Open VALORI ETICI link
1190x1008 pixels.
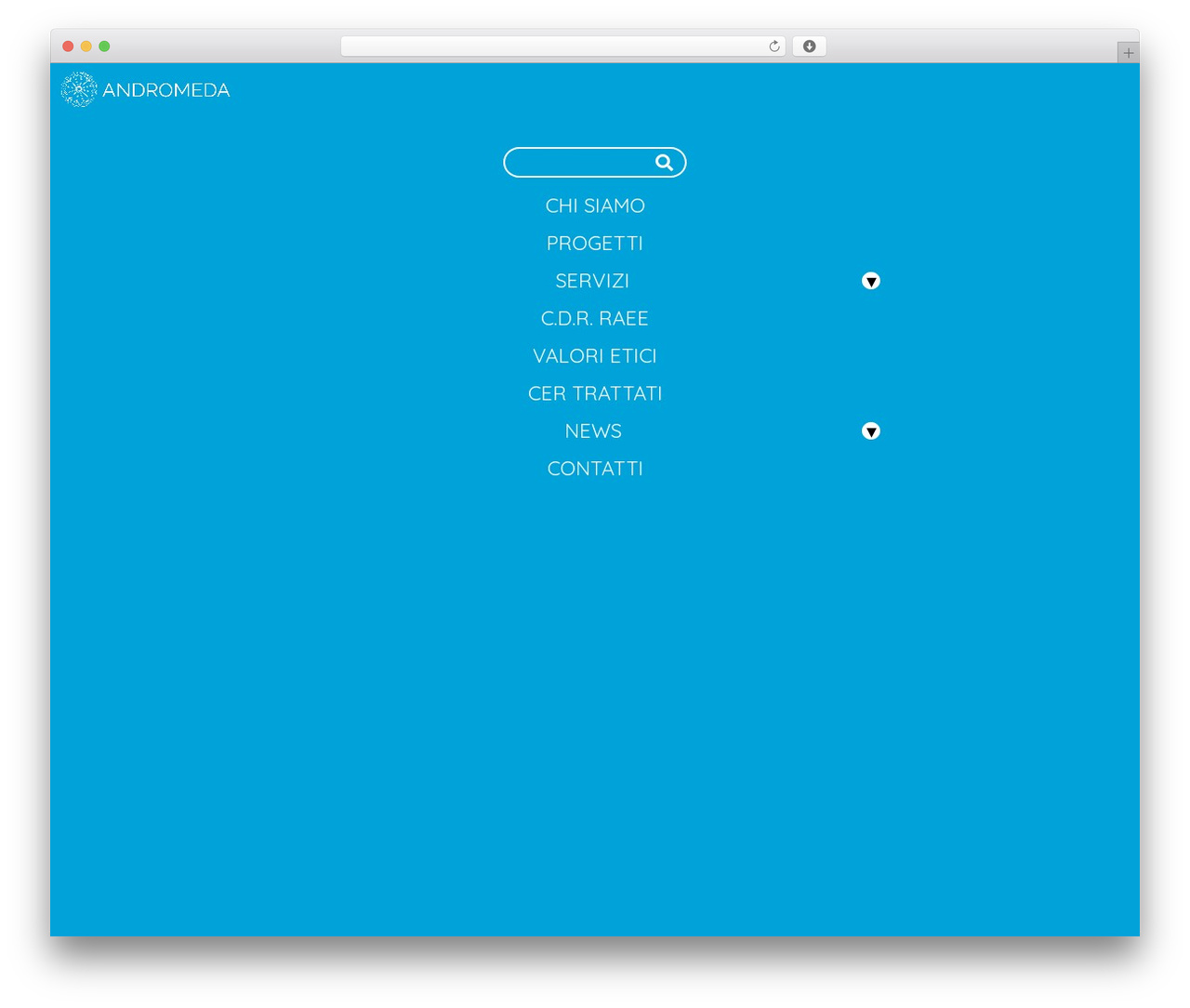595,356
